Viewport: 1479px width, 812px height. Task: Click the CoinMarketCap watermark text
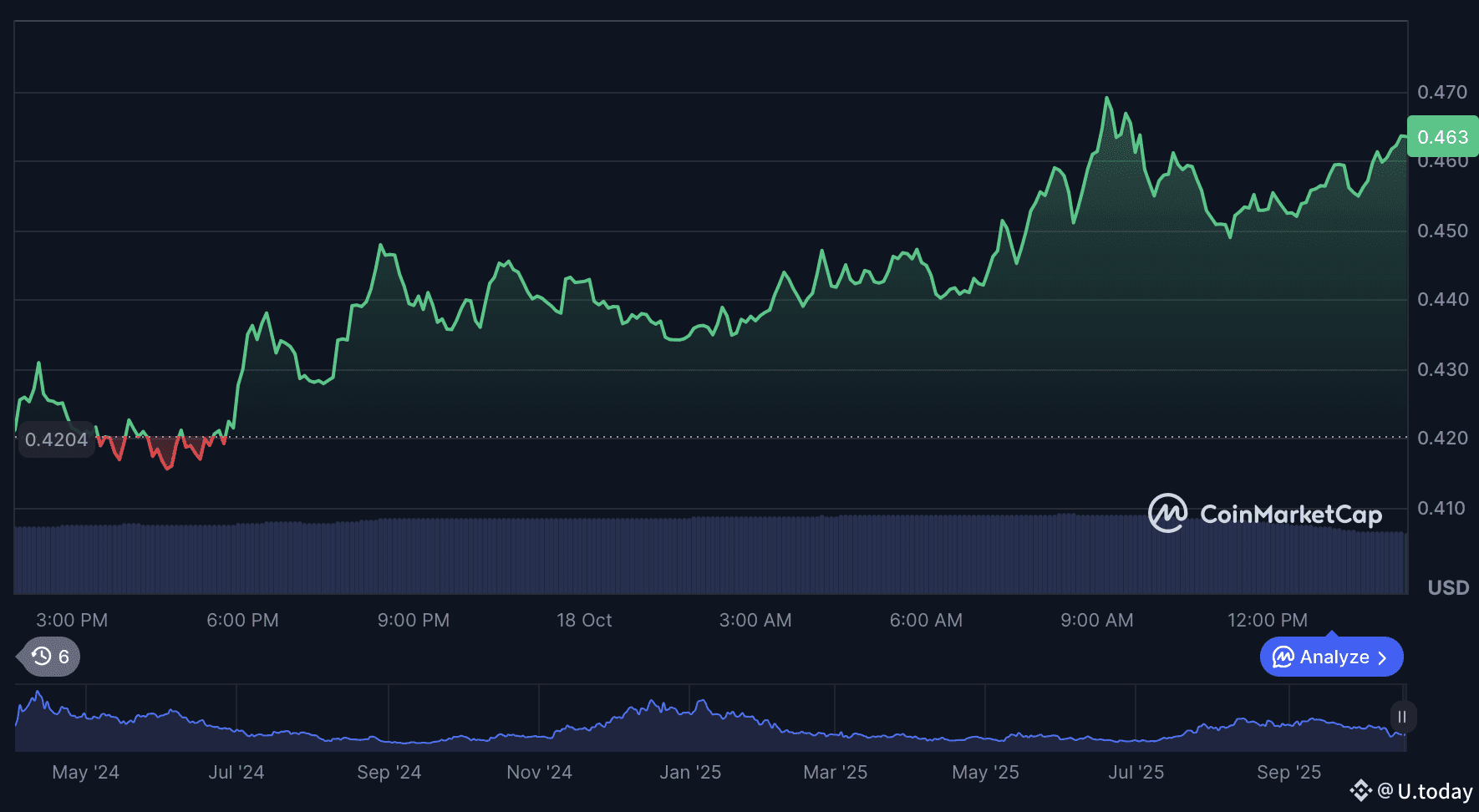coord(1290,515)
